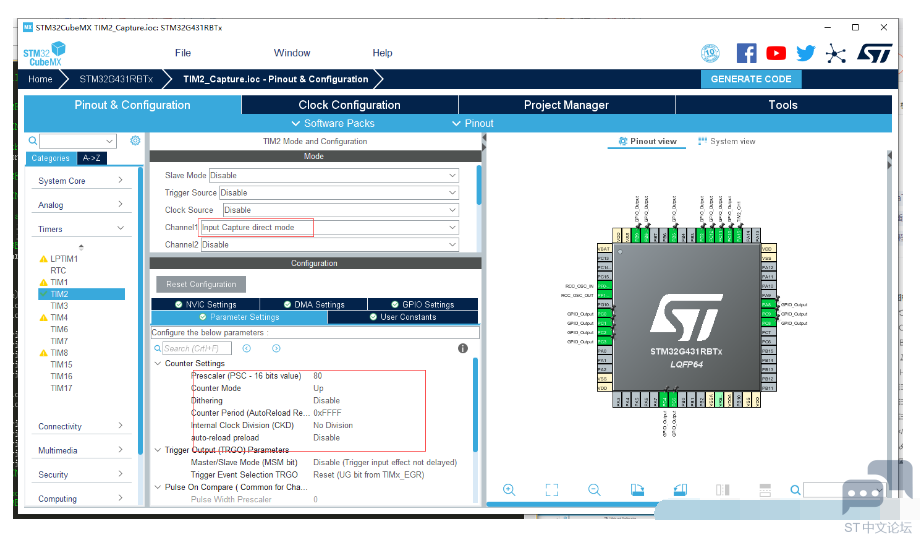Open the Facebook link icon
This screenshot has height=543, width=921.
(x=746, y=53)
